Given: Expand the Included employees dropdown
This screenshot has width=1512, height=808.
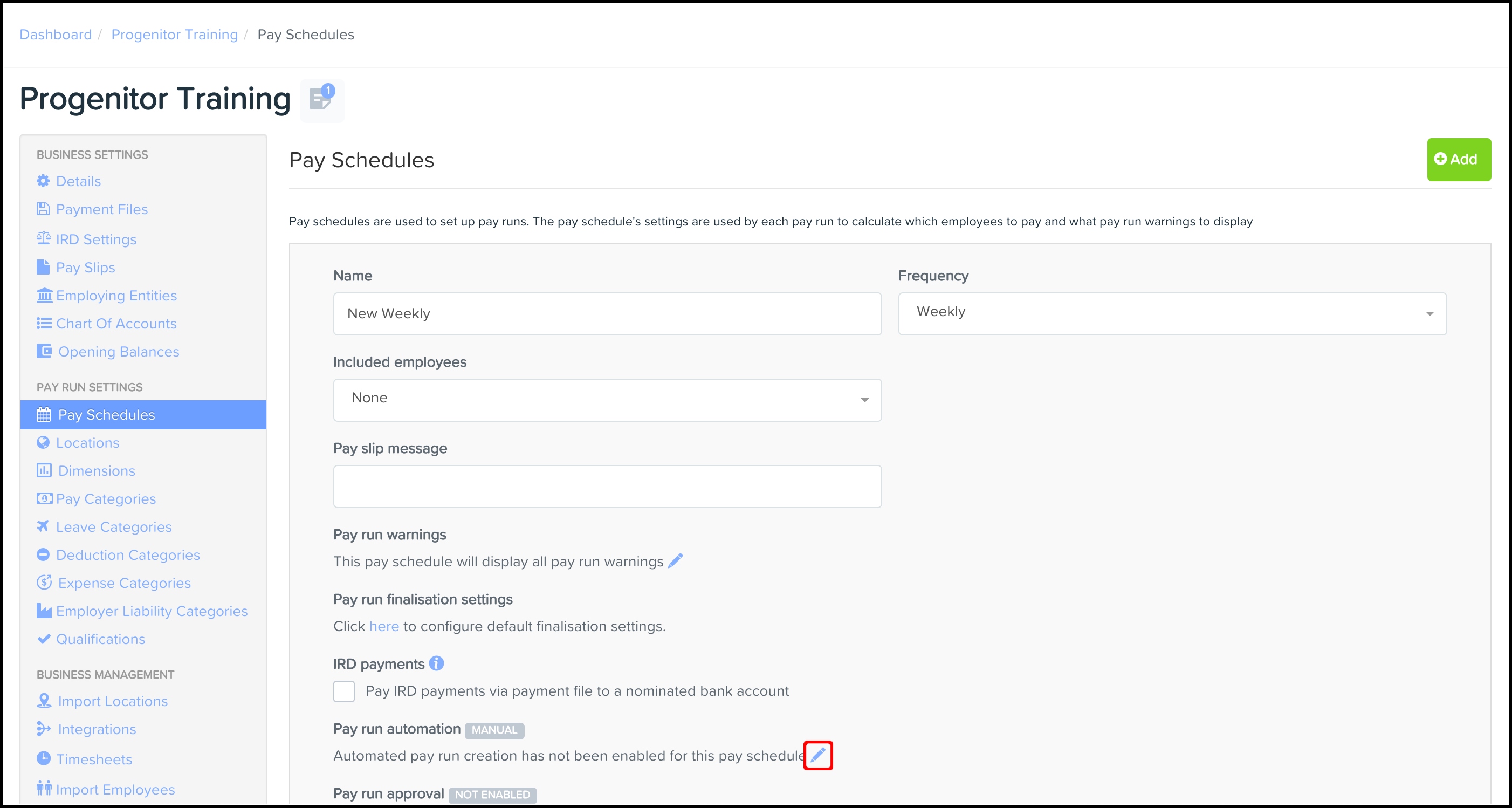Looking at the screenshot, I should pos(607,399).
